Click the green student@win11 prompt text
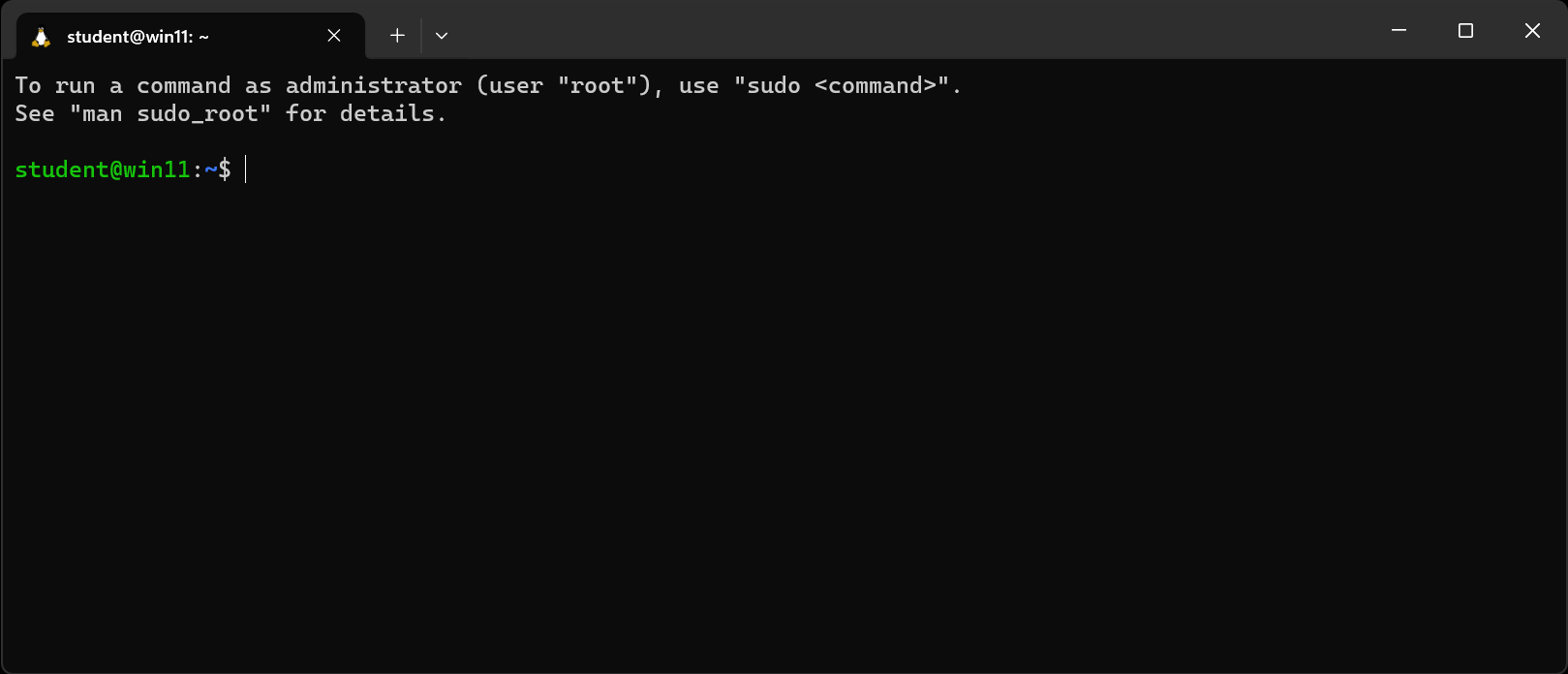The image size is (1568, 674). [102, 169]
